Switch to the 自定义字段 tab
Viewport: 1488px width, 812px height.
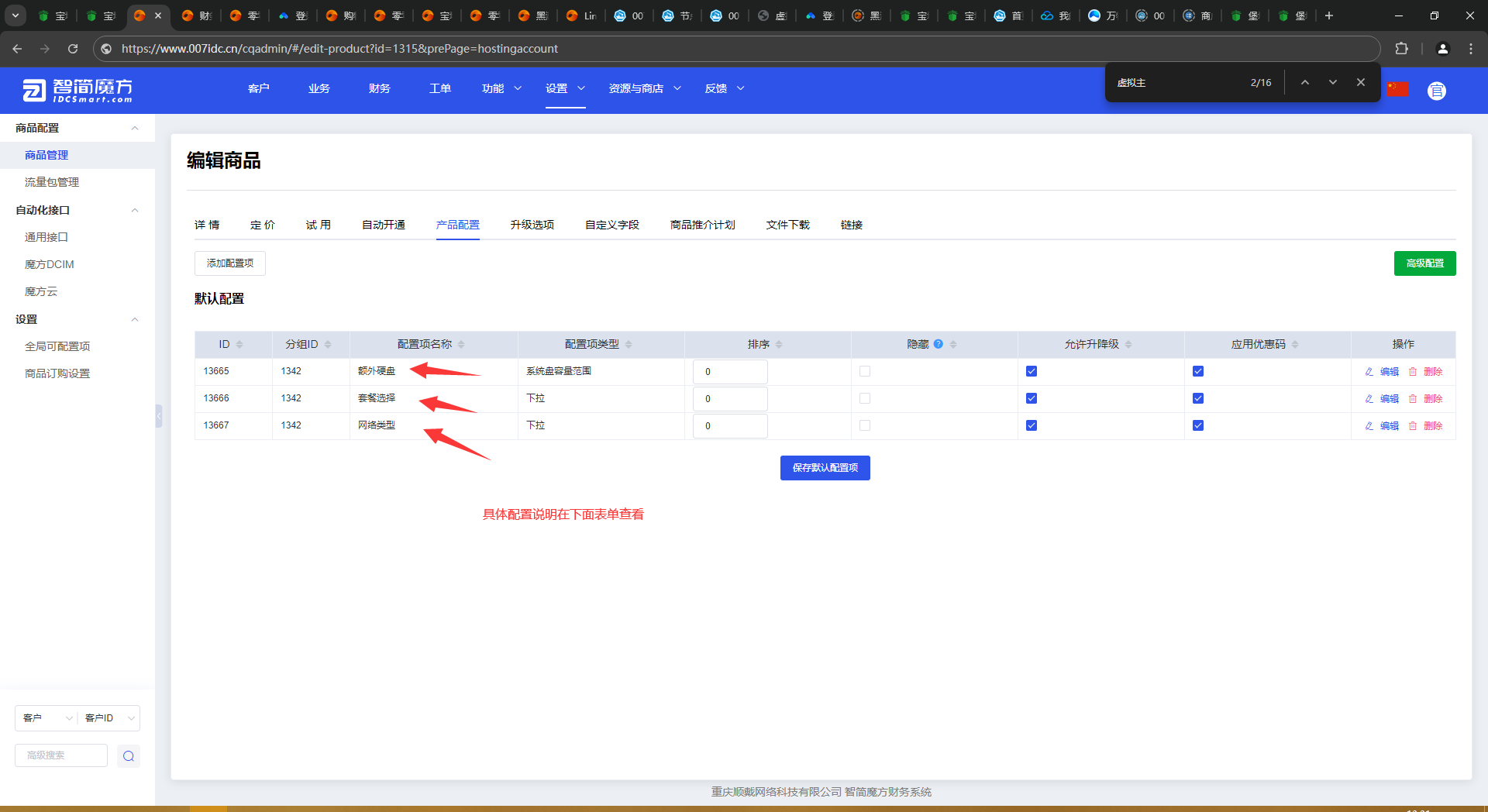[612, 225]
